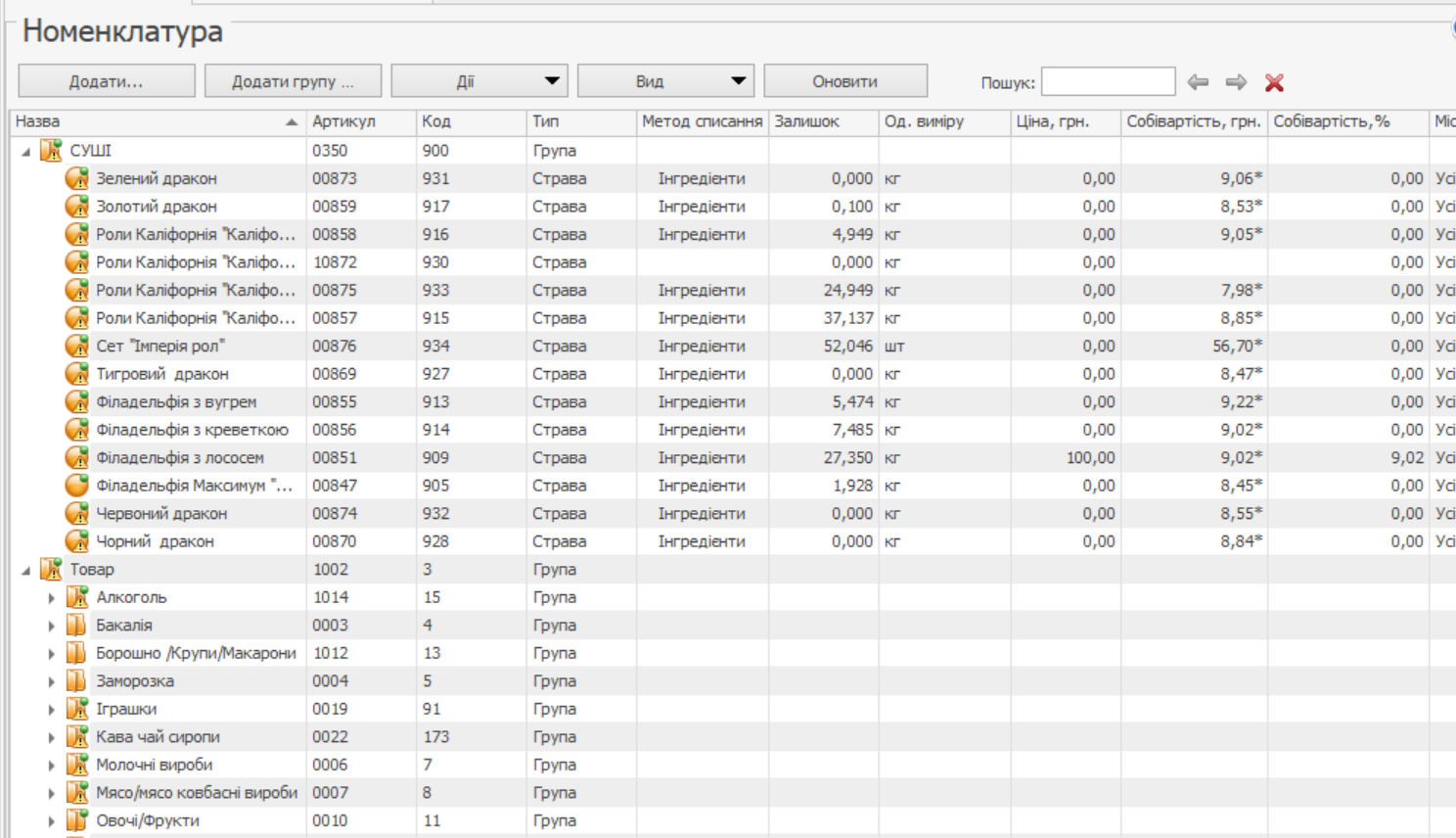This screenshot has width=1456, height=838.
Task: Sort by the Ціна, грн. column header
Action: pyautogui.click(x=1066, y=122)
